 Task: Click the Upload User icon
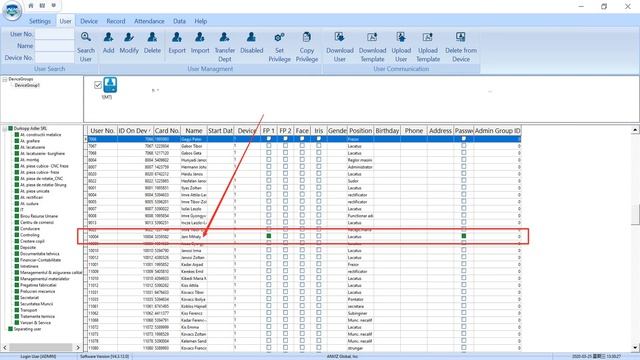[401, 37]
